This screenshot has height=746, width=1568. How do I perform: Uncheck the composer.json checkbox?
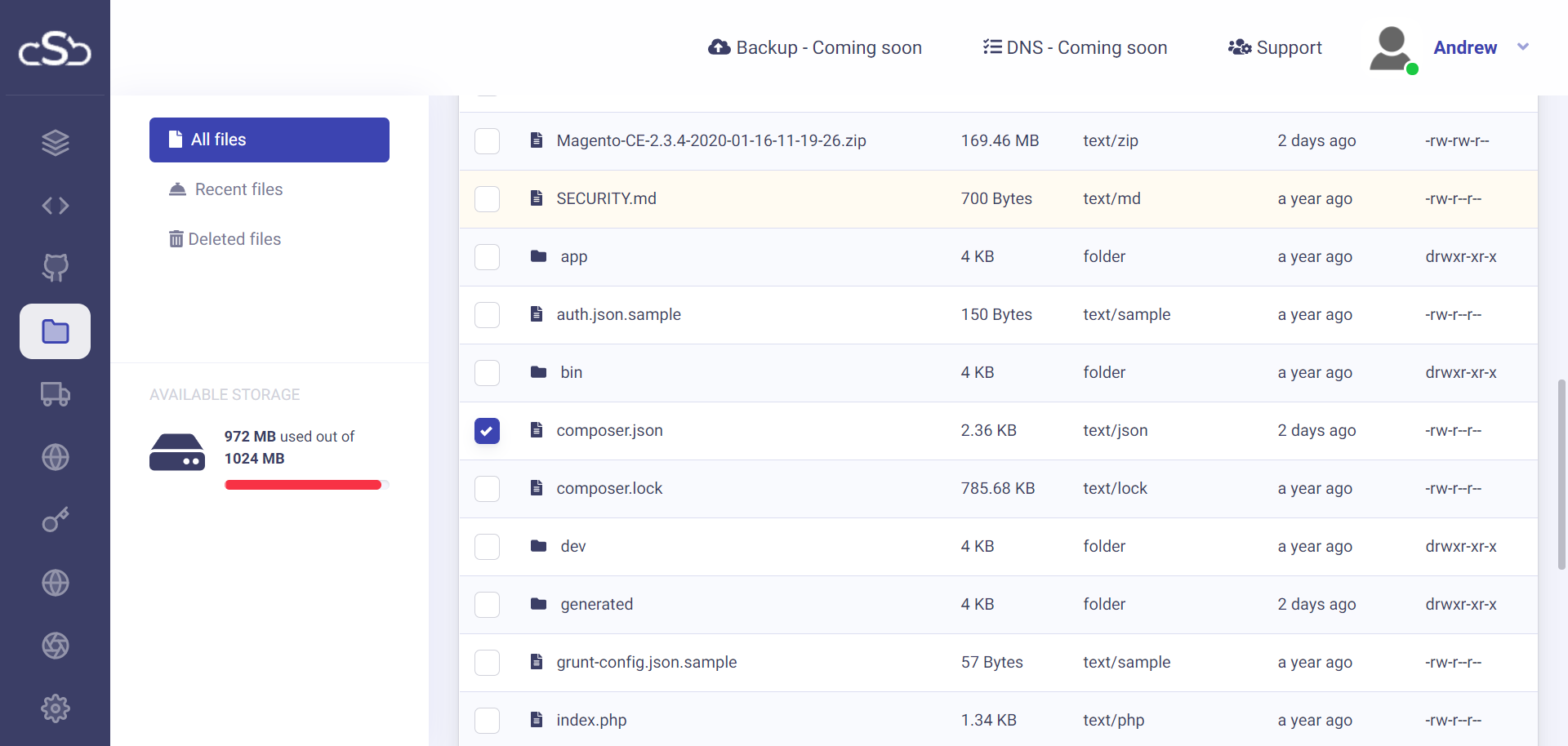487,431
